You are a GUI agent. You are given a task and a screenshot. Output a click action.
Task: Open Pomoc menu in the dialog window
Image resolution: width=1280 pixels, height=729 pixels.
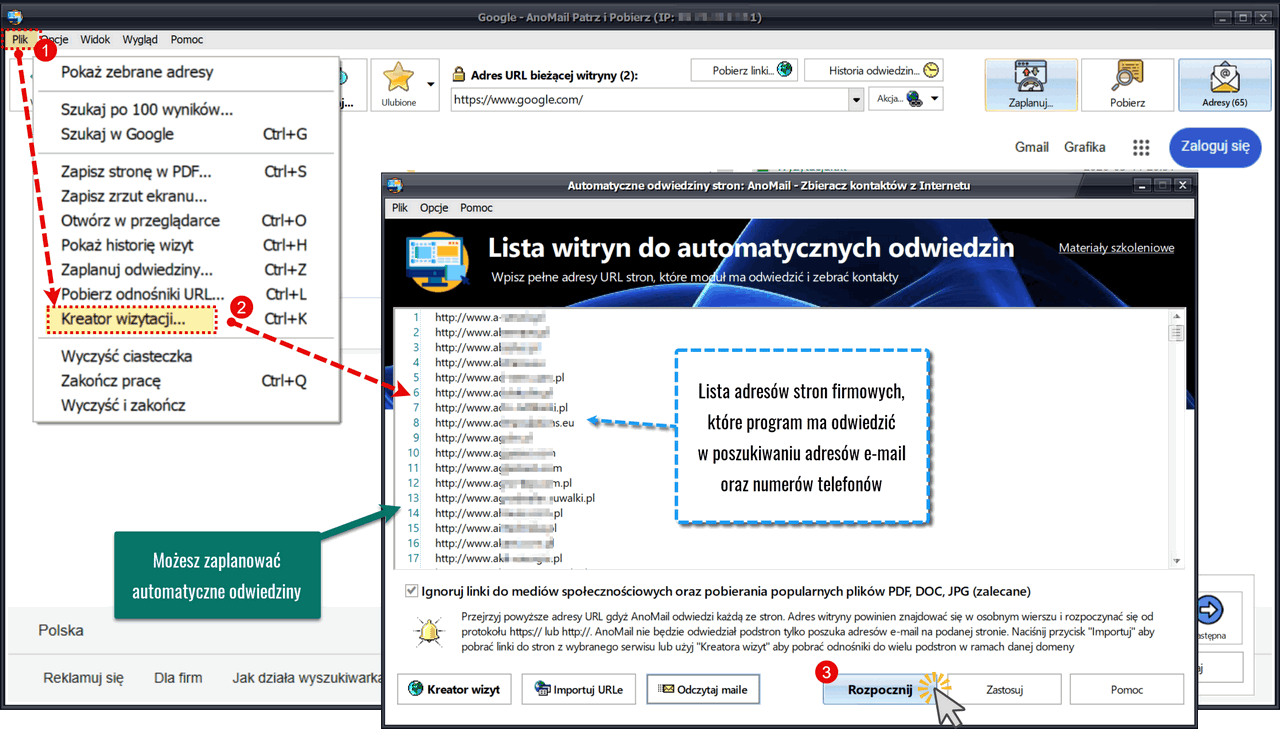476,208
